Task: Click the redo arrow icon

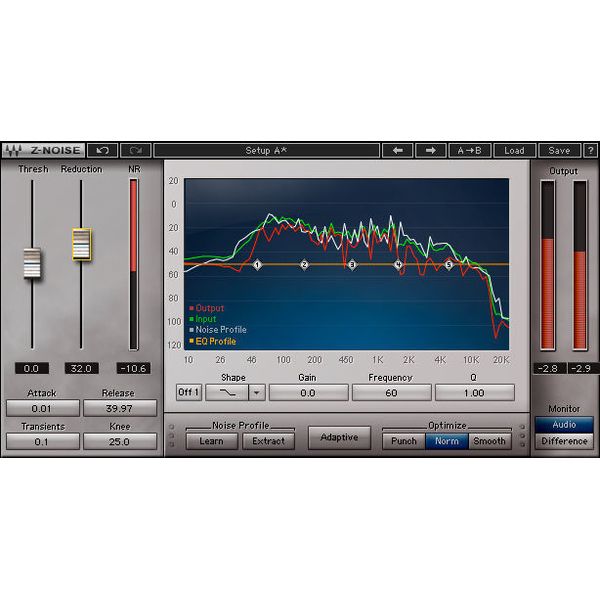Action: tap(135, 150)
